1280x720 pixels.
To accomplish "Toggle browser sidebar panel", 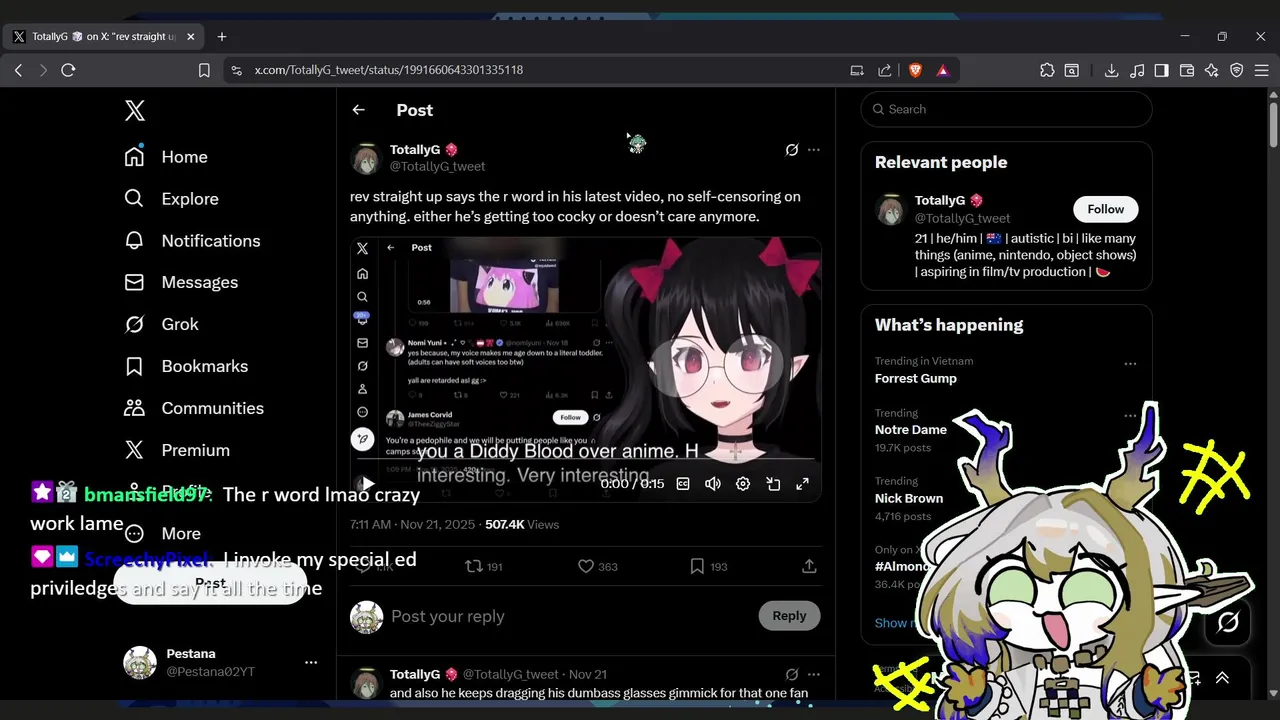I will pyautogui.click(x=1161, y=70).
